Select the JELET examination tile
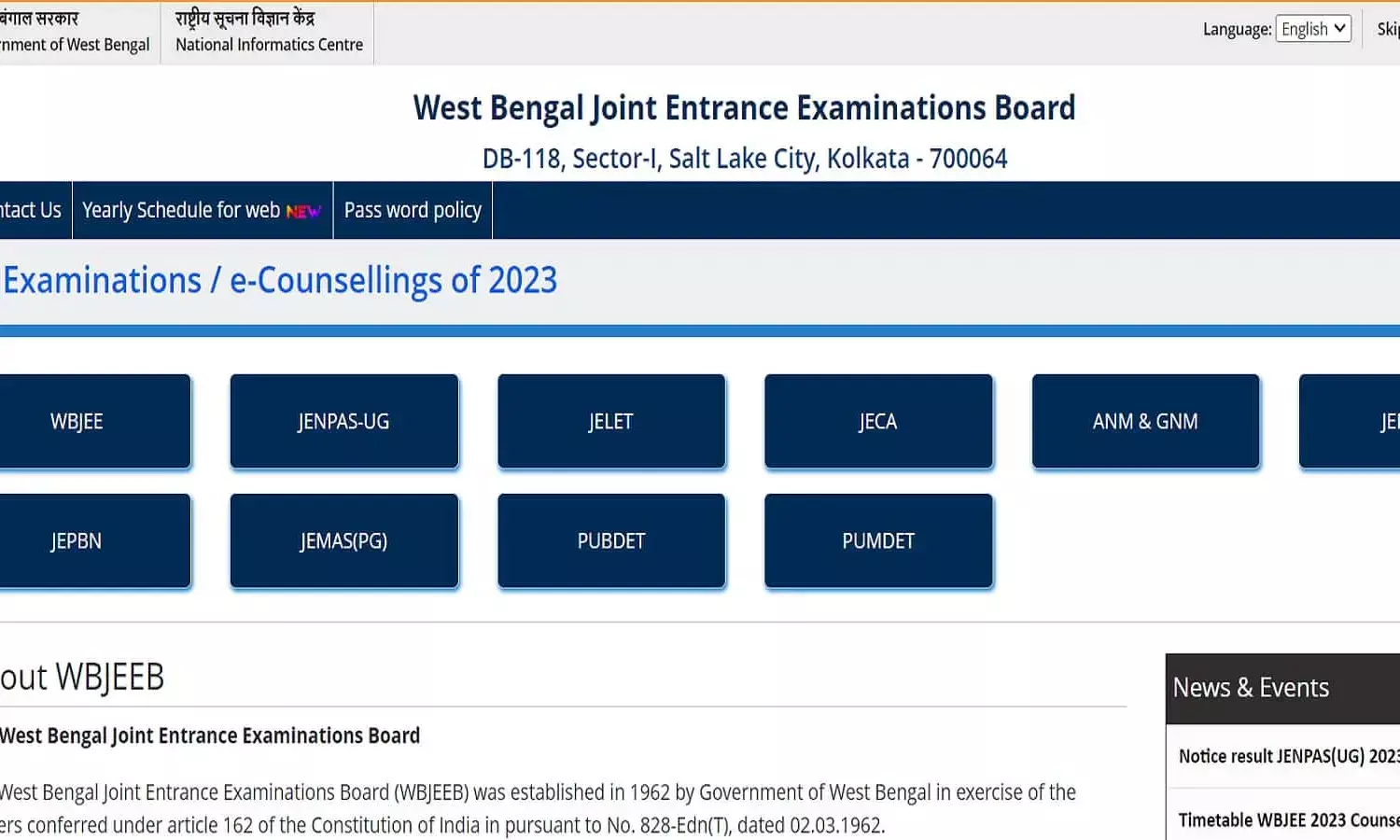The height and width of the screenshot is (840, 1400). [611, 422]
